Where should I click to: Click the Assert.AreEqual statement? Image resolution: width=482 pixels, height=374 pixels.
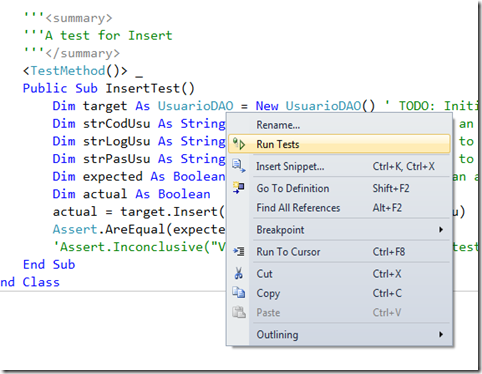(139, 229)
